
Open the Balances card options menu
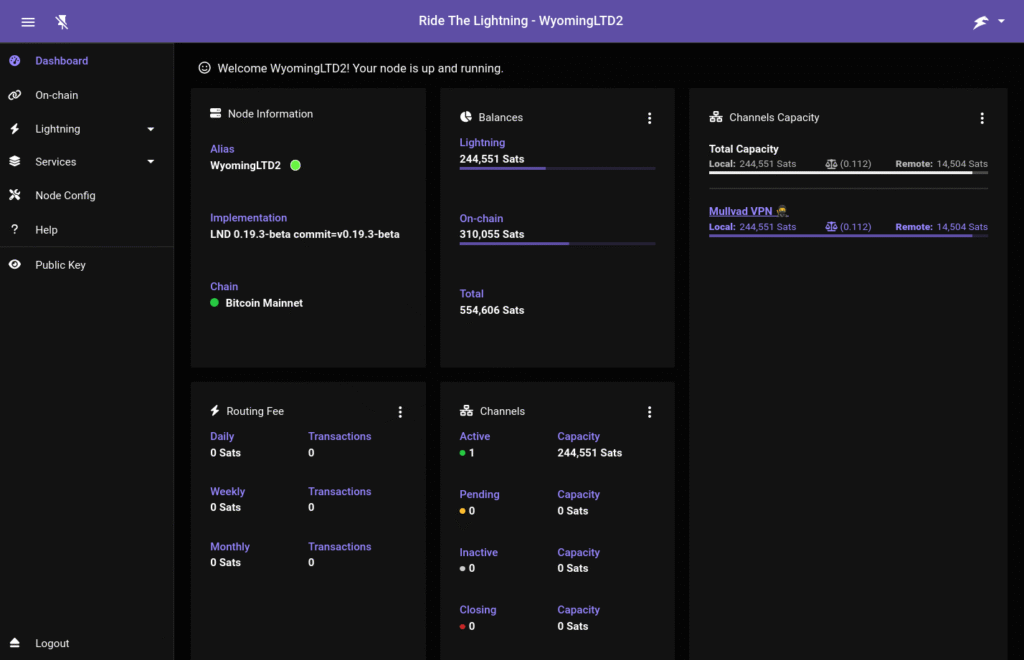click(649, 118)
